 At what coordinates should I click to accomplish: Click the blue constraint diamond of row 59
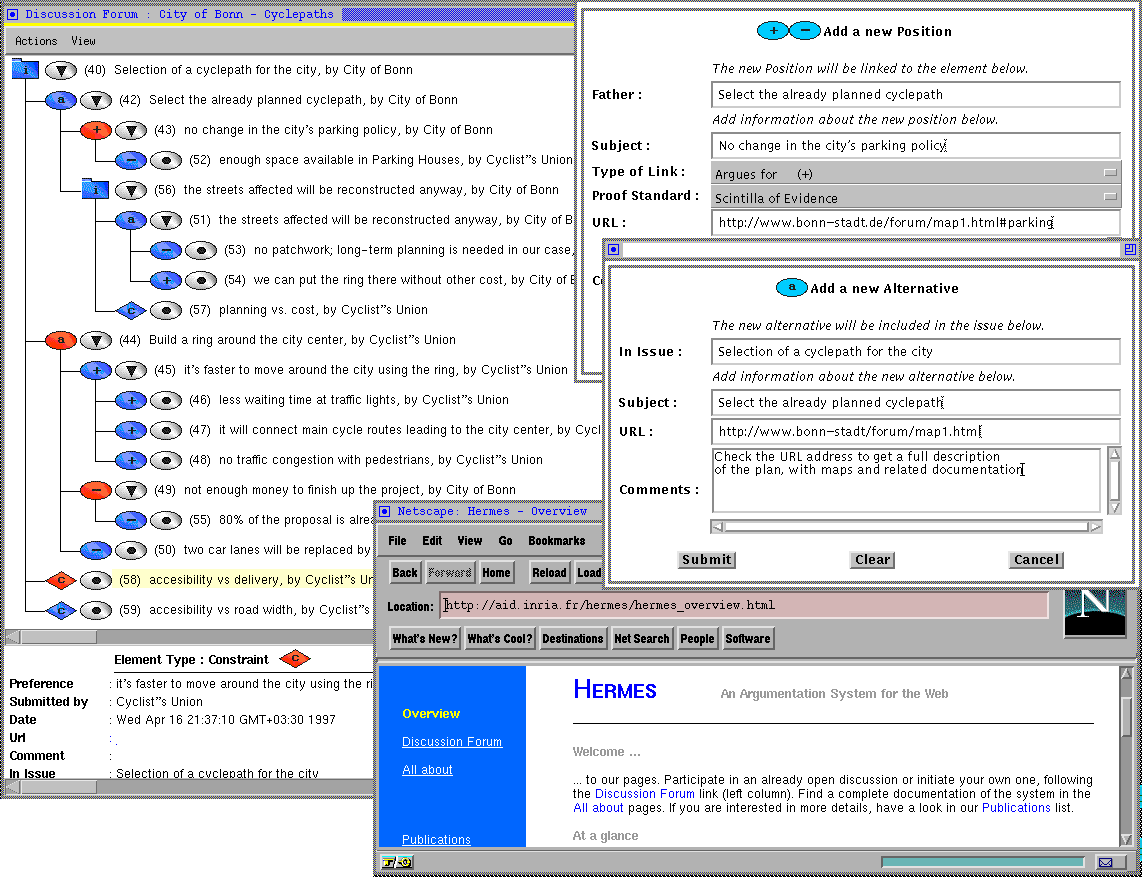(61, 610)
